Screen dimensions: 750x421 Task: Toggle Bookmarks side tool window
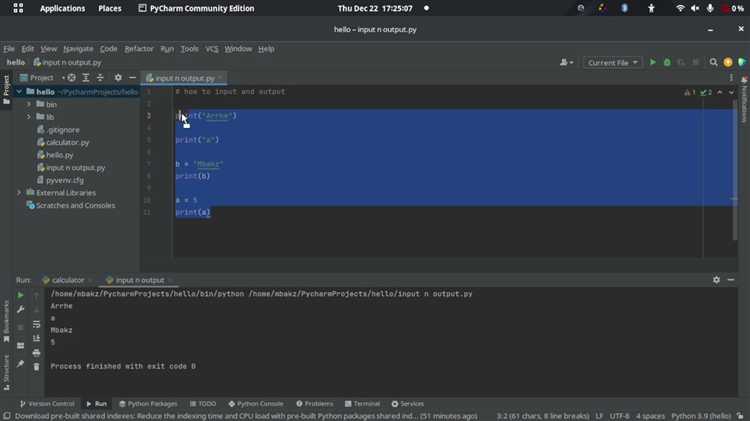tap(6, 321)
